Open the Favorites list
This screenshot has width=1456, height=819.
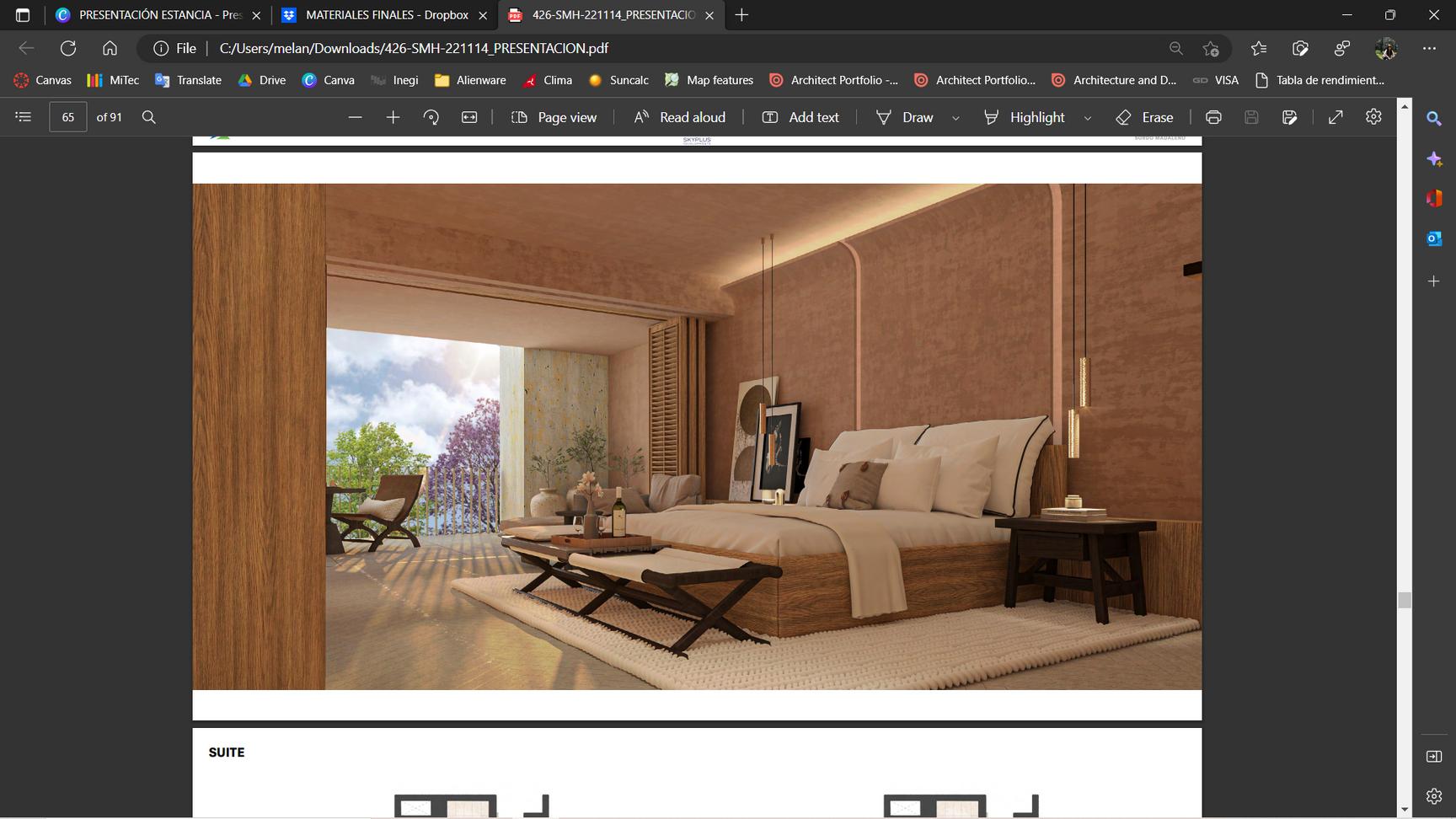pos(1259,48)
